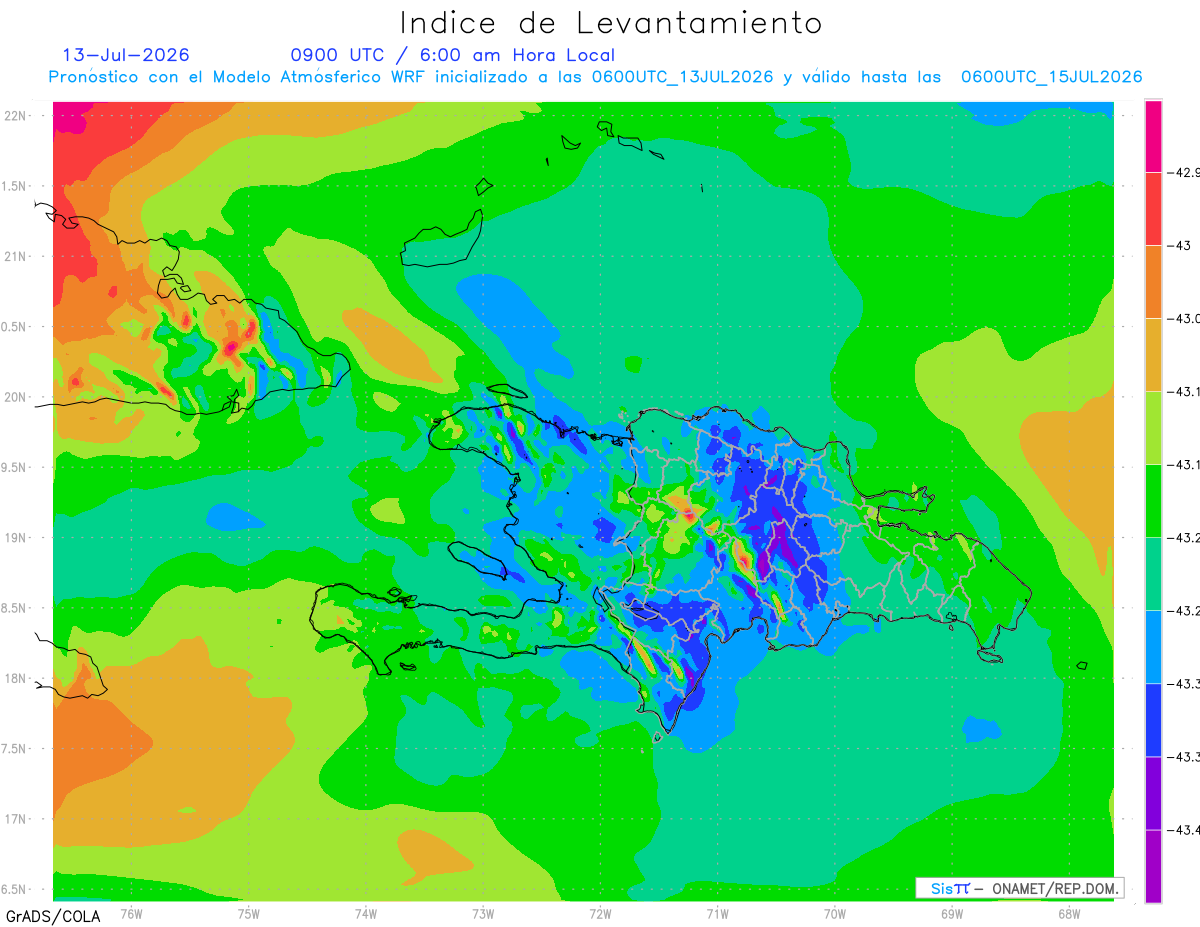Click the '-43.4' colorbar label
The height and width of the screenshot is (927, 1200).
1185,829
